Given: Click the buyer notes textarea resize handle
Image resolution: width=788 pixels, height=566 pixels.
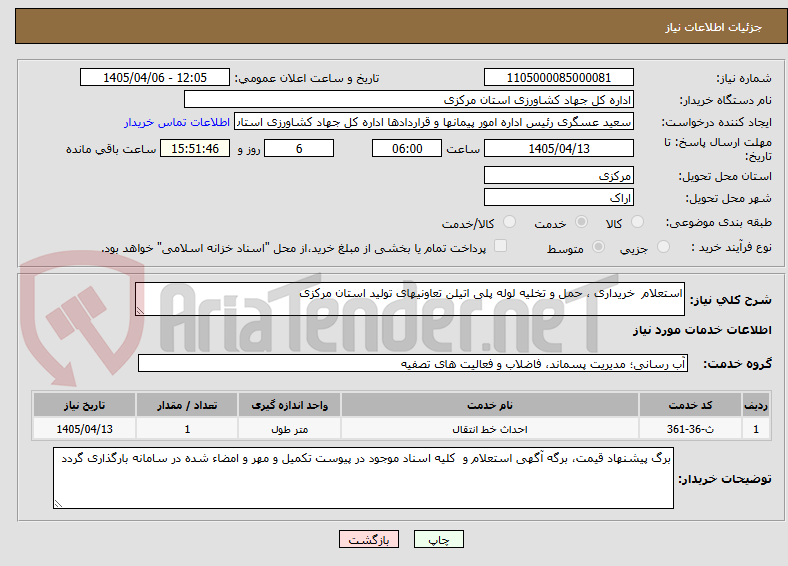Looking at the screenshot, I should (x=58, y=503).
